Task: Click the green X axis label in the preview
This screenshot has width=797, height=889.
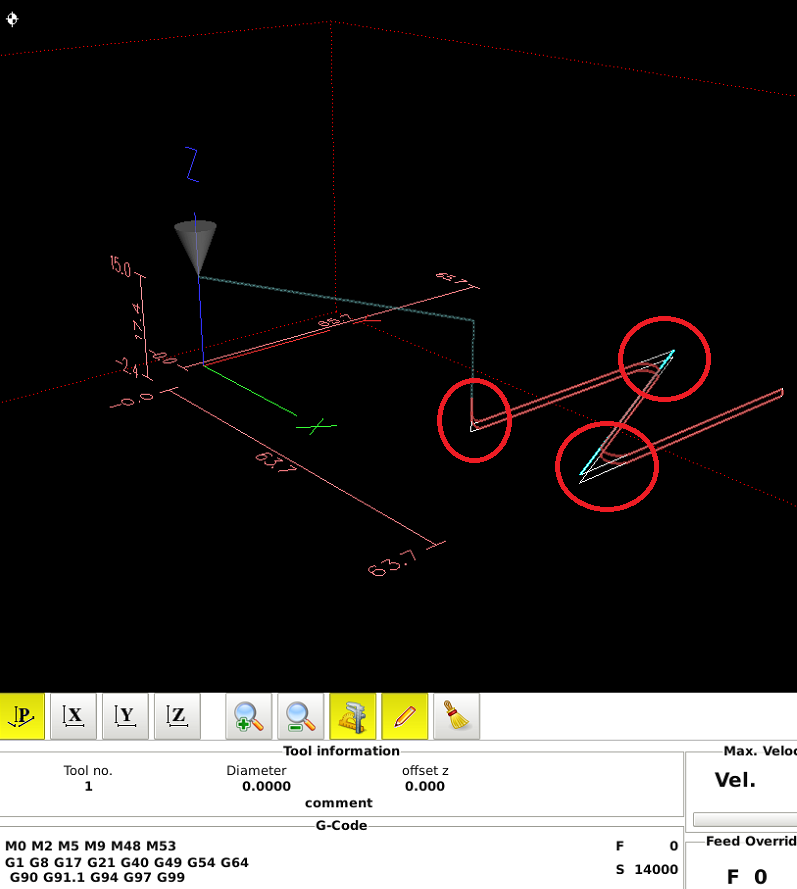Action: pyautogui.click(x=316, y=426)
